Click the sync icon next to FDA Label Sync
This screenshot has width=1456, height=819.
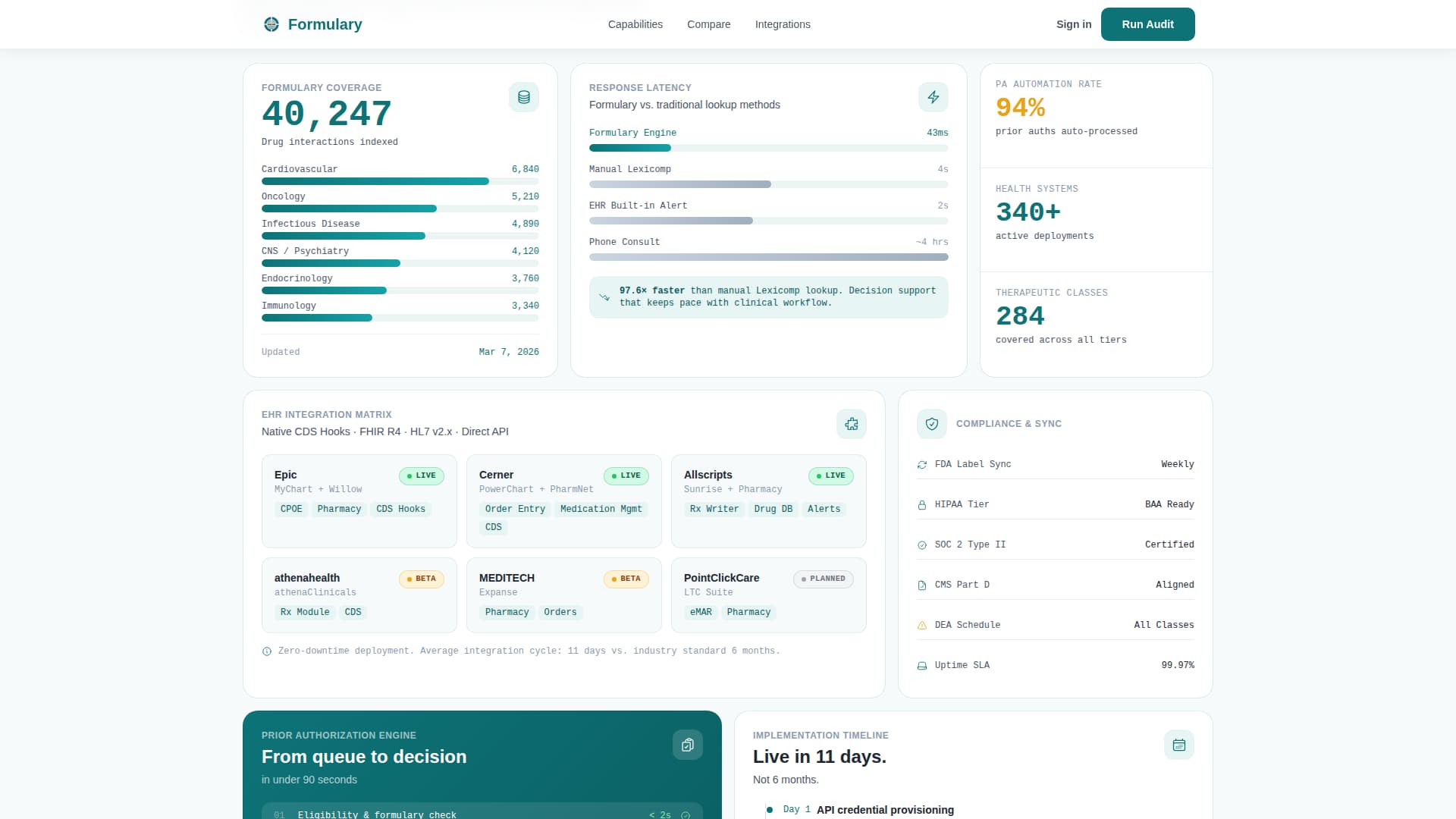click(922, 465)
